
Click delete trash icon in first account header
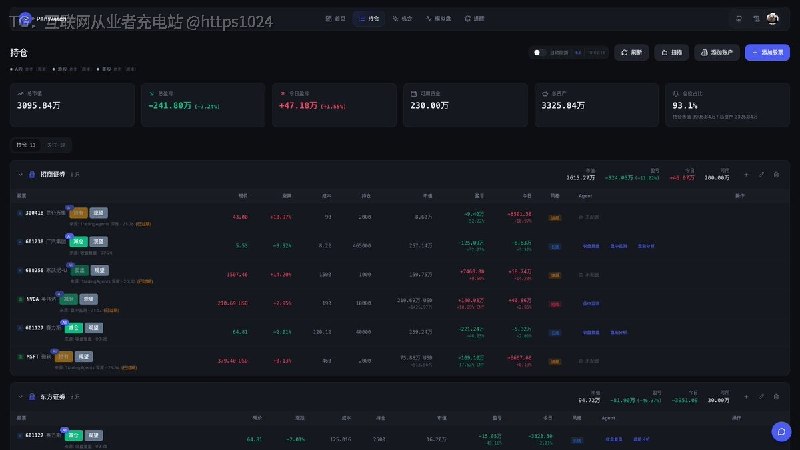tap(776, 174)
